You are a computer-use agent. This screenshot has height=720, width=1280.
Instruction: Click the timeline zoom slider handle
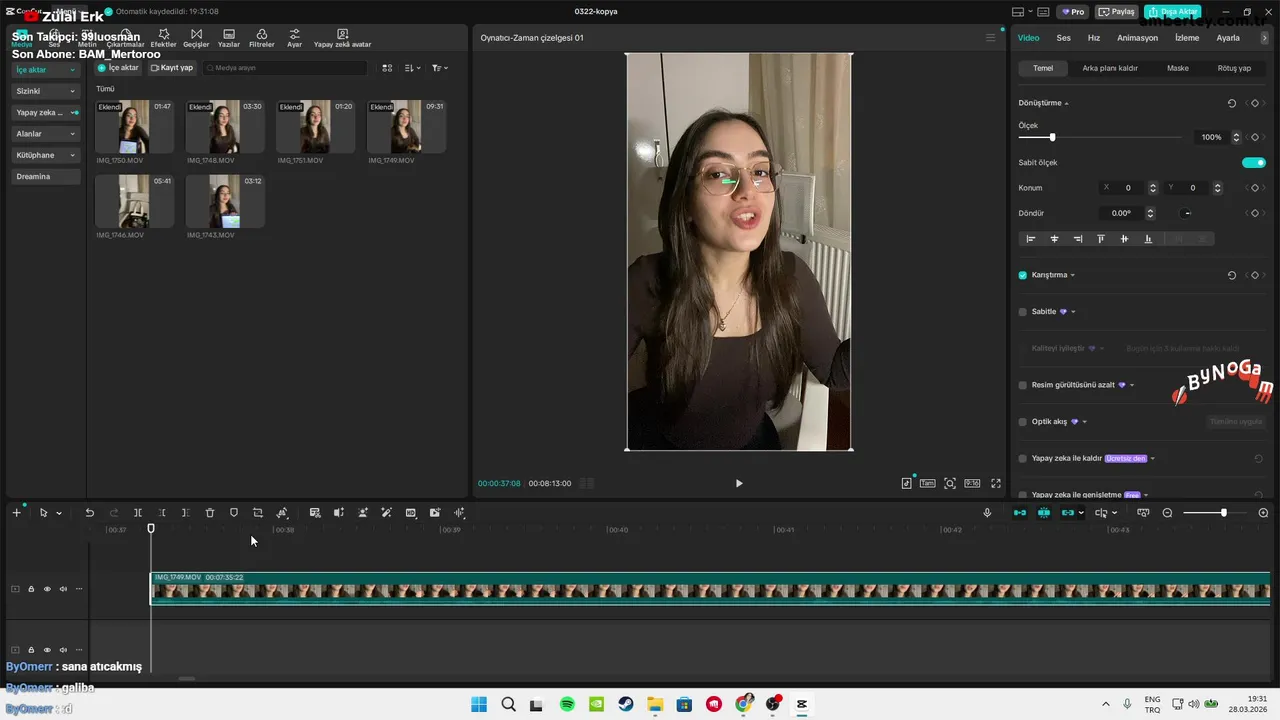(1223, 513)
